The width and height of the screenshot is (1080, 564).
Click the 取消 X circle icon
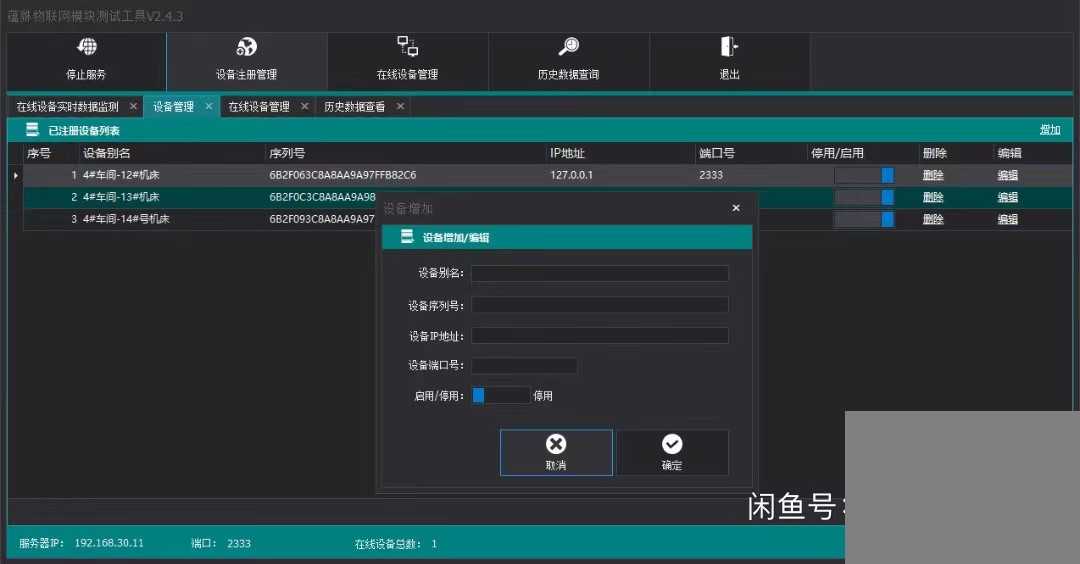tap(556, 443)
